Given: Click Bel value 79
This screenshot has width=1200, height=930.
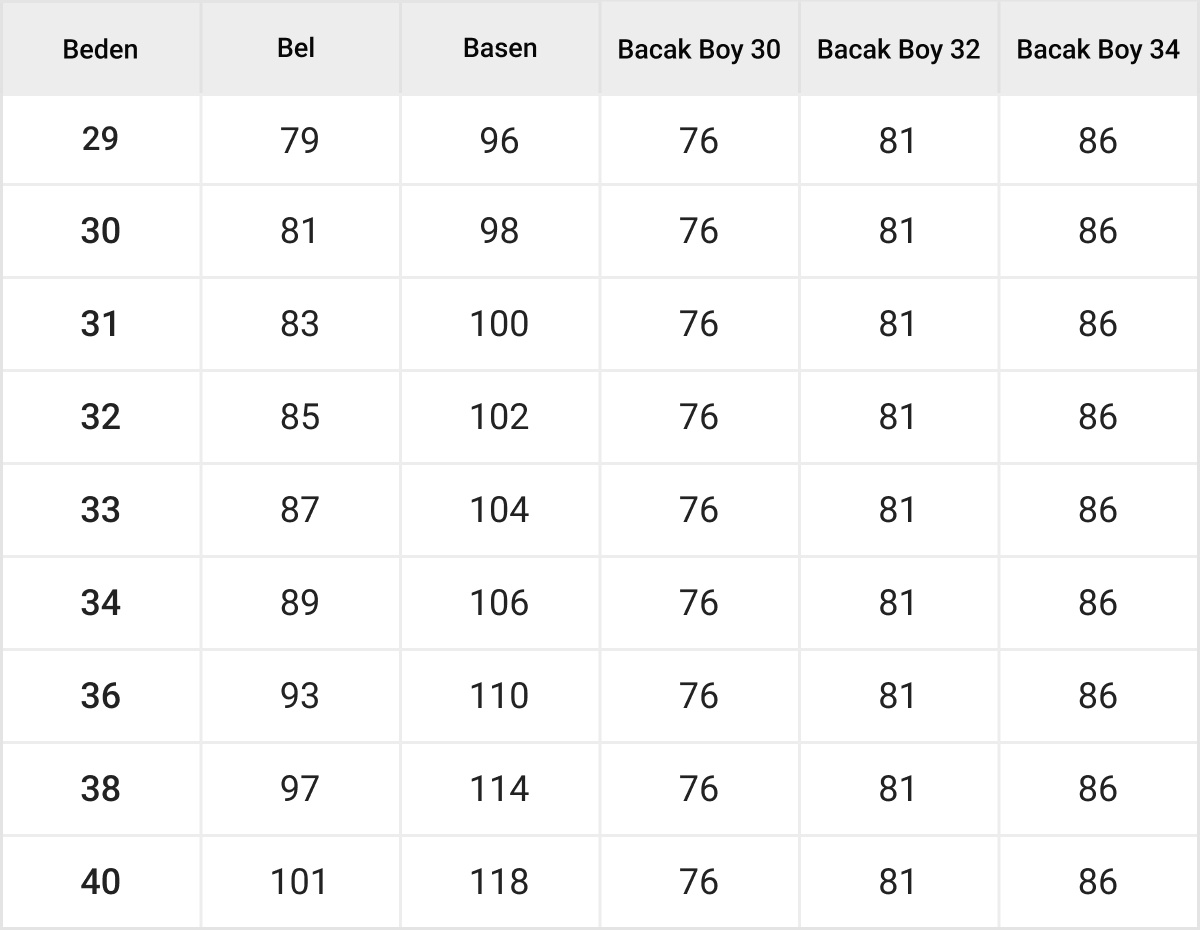Looking at the screenshot, I should pyautogui.click(x=299, y=140).
